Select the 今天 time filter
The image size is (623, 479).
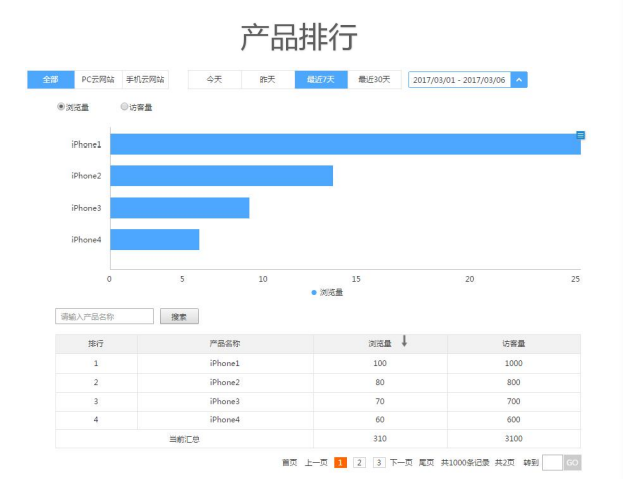(214, 80)
